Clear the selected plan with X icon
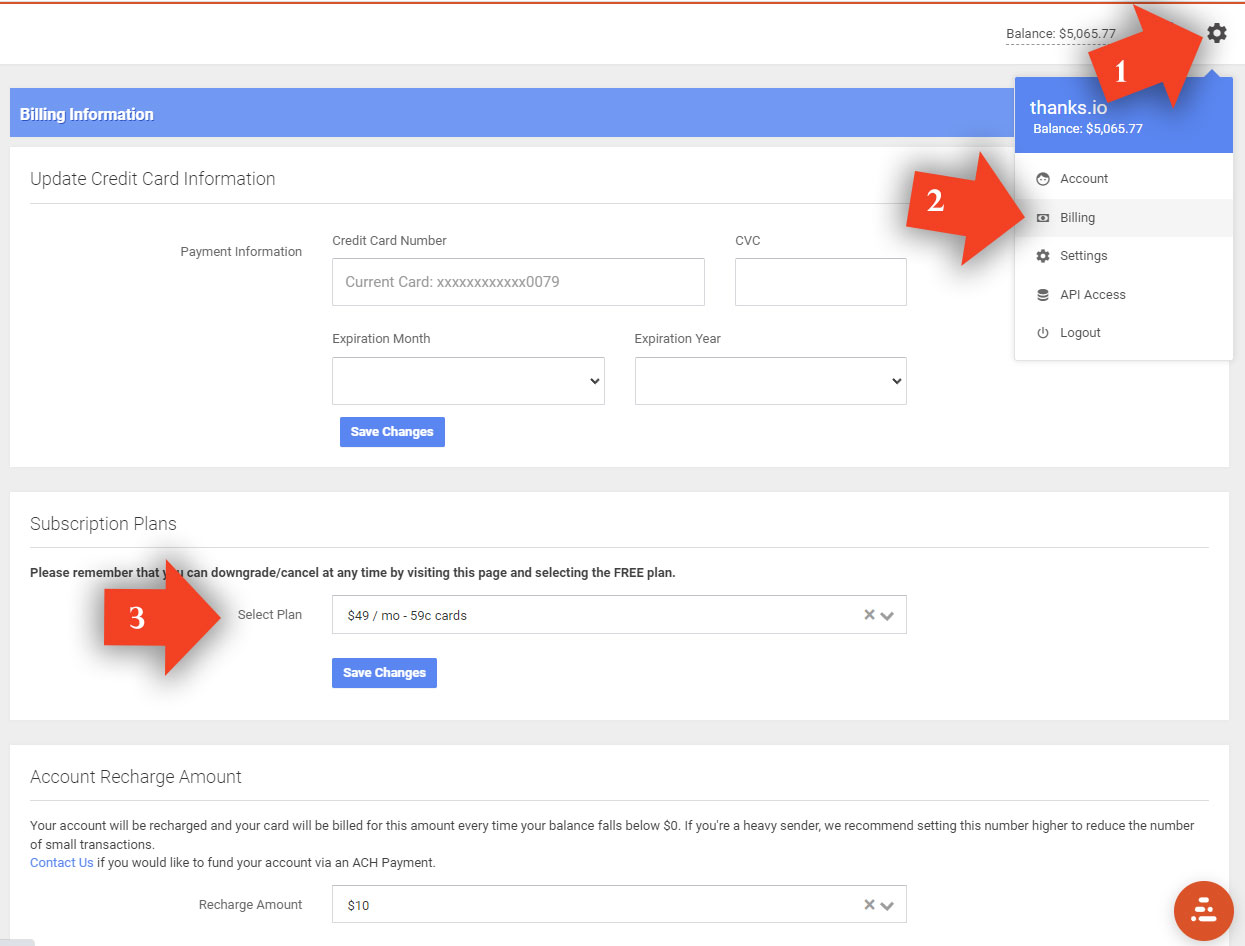1245x946 pixels. pos(869,615)
